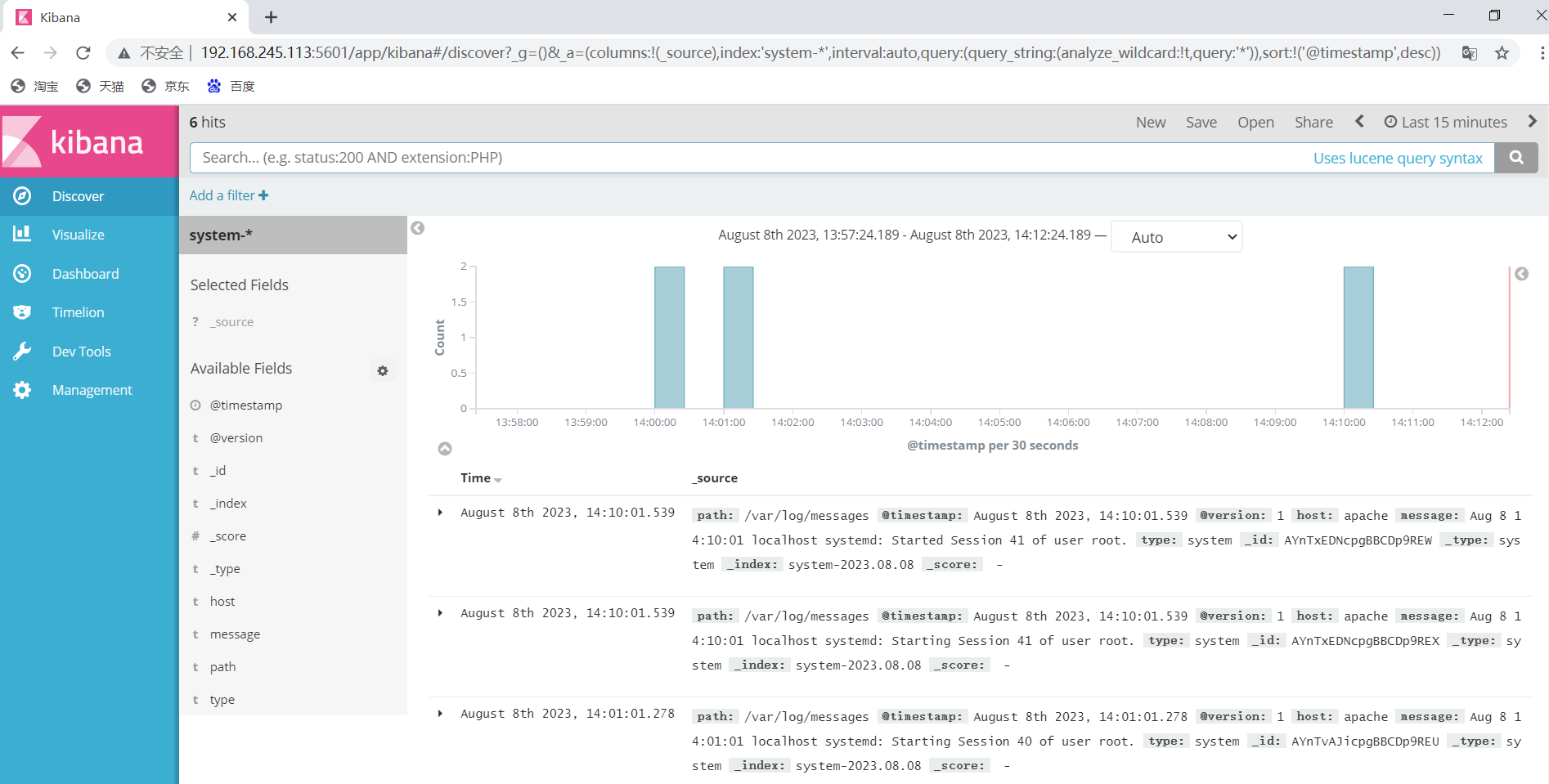Select the _index available field
Image resolution: width=1549 pixels, height=784 pixels.
228,504
